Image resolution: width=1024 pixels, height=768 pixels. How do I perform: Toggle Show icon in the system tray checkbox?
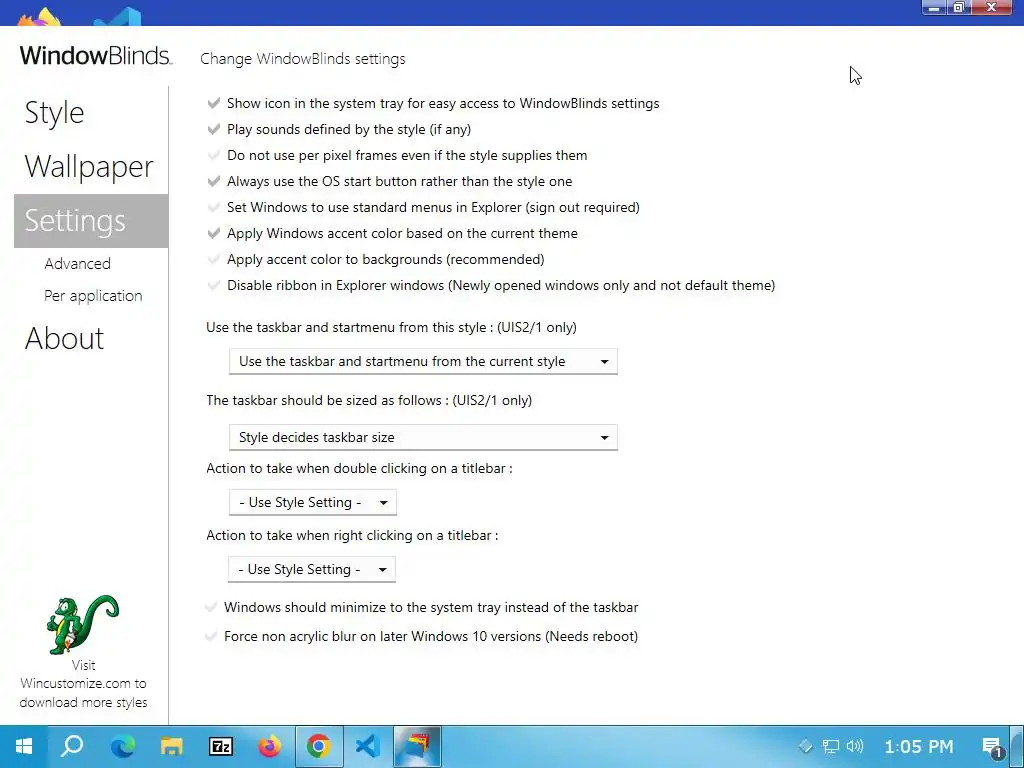coord(214,103)
